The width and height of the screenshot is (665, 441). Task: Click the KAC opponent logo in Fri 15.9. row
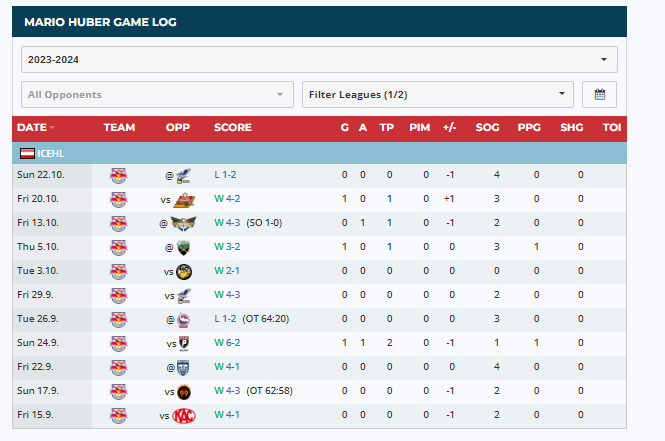click(184, 415)
